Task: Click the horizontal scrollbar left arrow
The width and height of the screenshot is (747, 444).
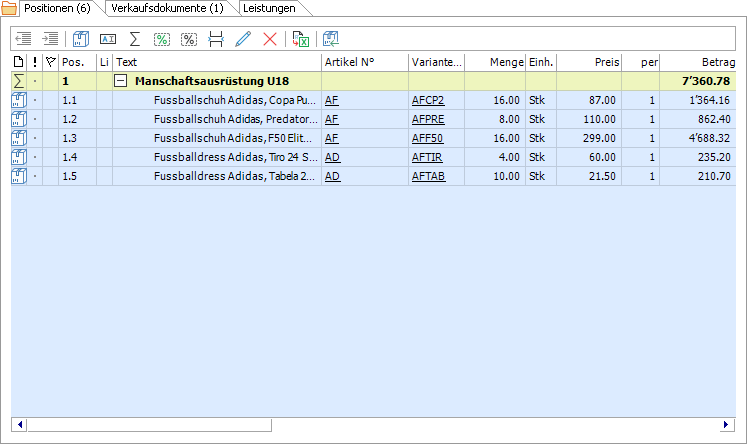Action: coord(20,424)
